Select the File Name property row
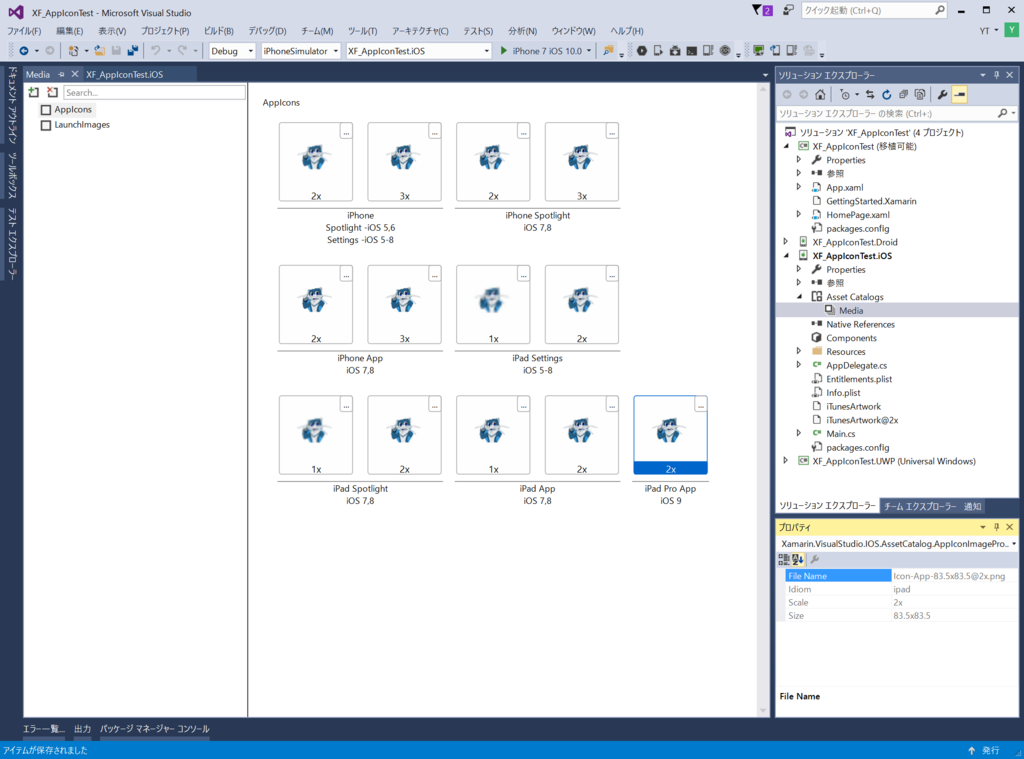This screenshot has width=1024, height=759. tap(901, 575)
